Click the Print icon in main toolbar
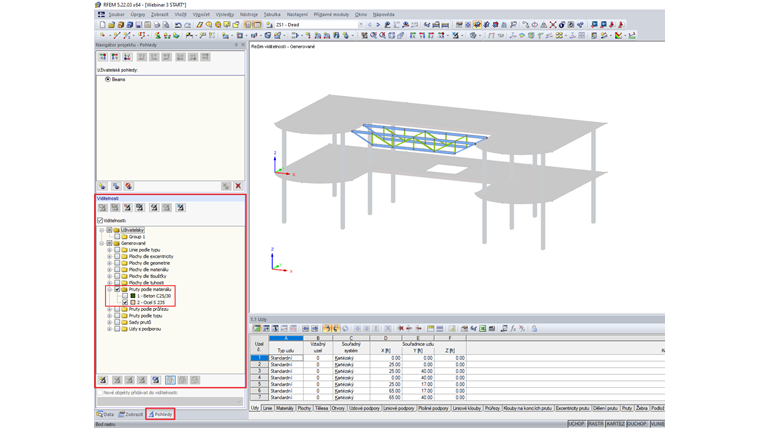The height and width of the screenshot is (428, 760). pyautogui.click(x=157, y=25)
